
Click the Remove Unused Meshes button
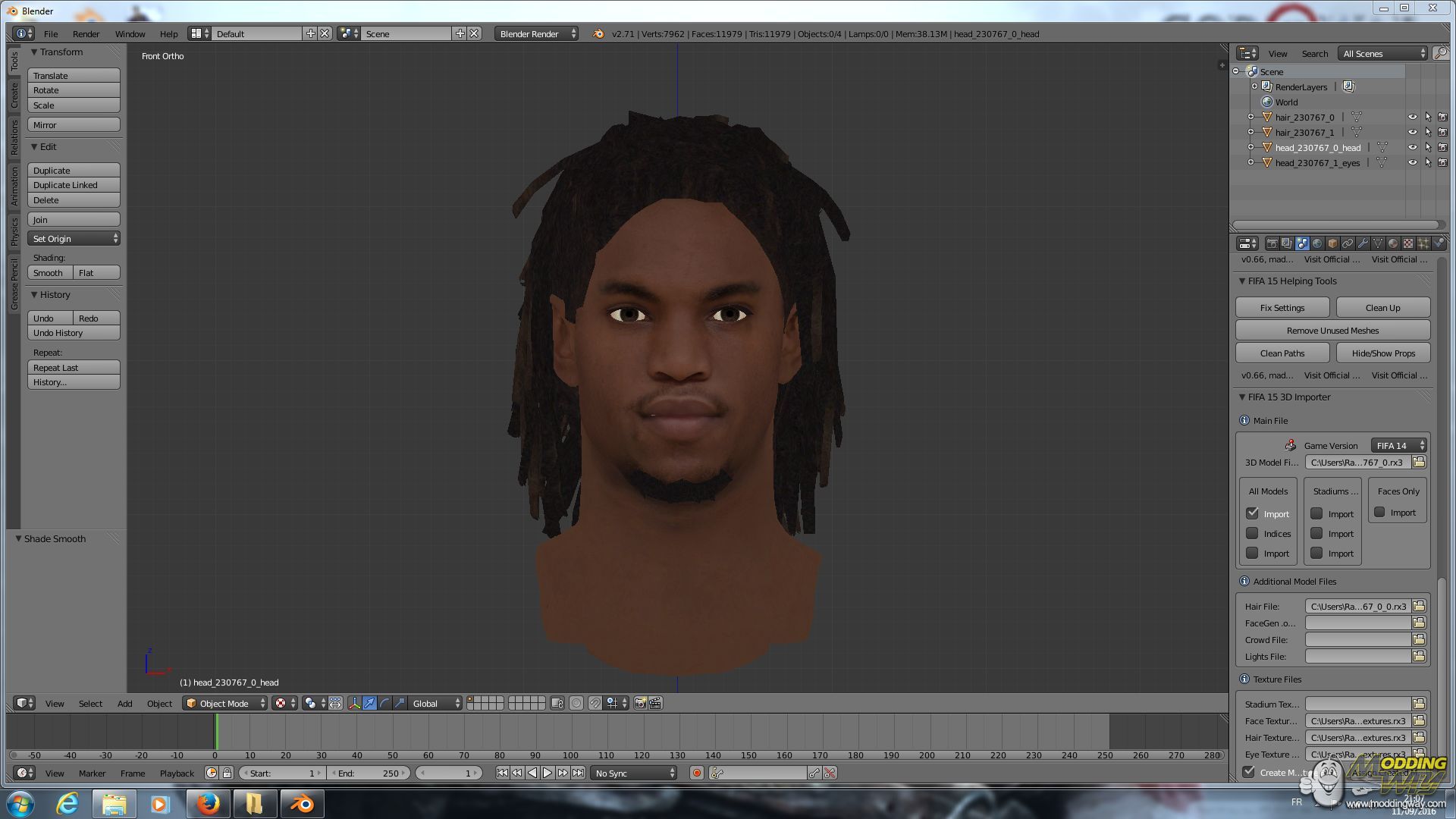click(1332, 331)
